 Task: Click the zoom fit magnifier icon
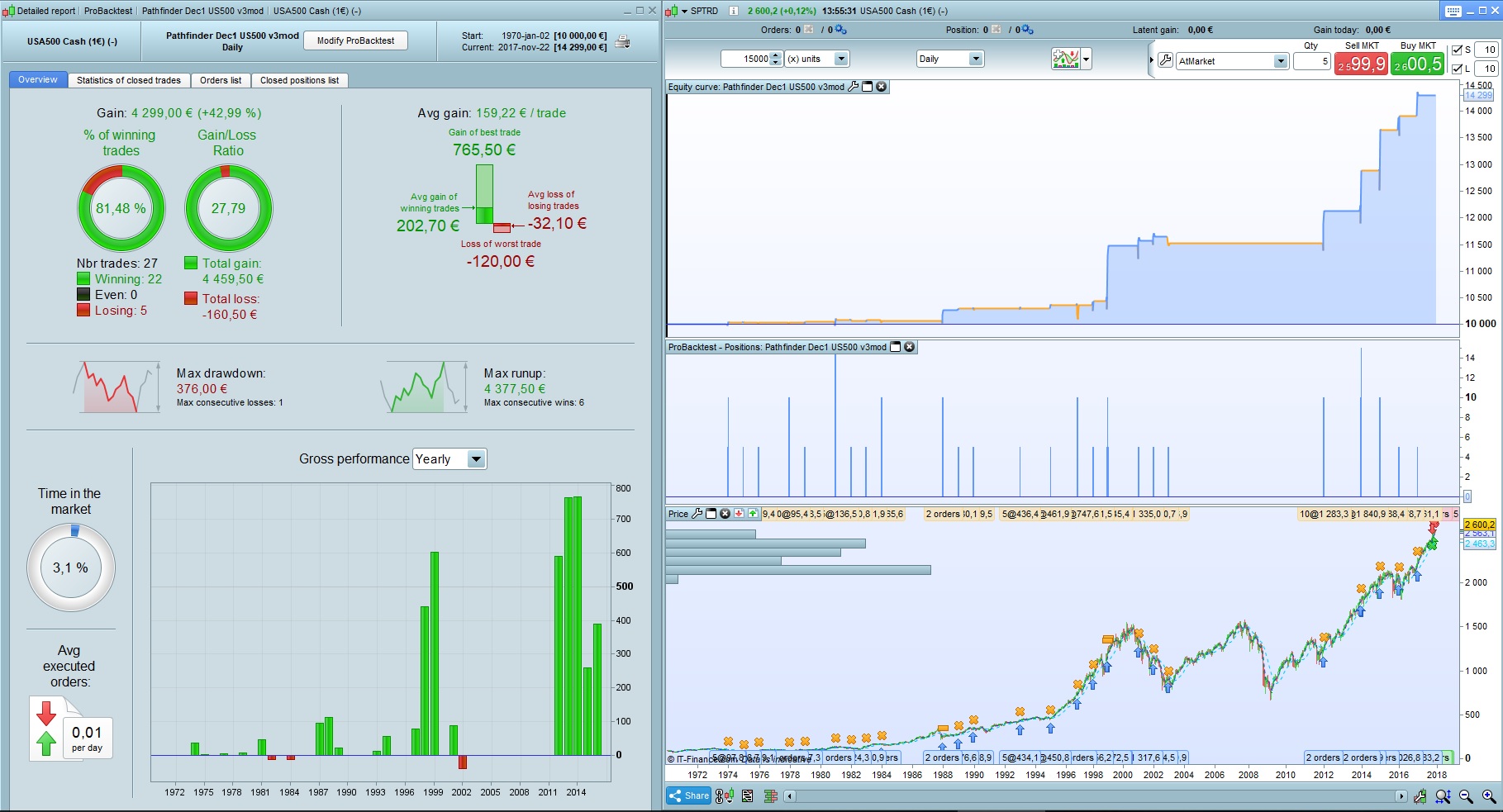1444,796
